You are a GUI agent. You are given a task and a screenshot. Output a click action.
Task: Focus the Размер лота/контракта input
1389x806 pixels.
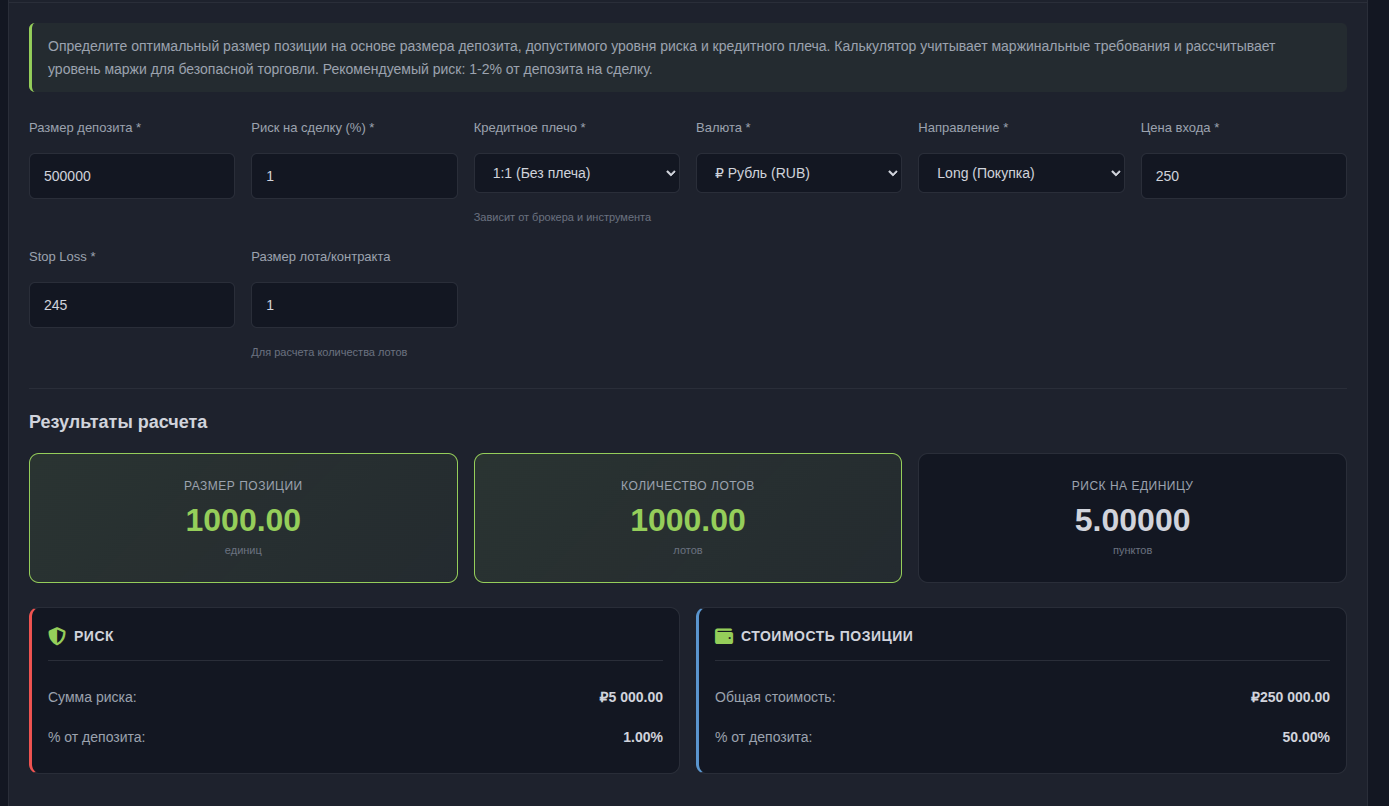tap(354, 305)
